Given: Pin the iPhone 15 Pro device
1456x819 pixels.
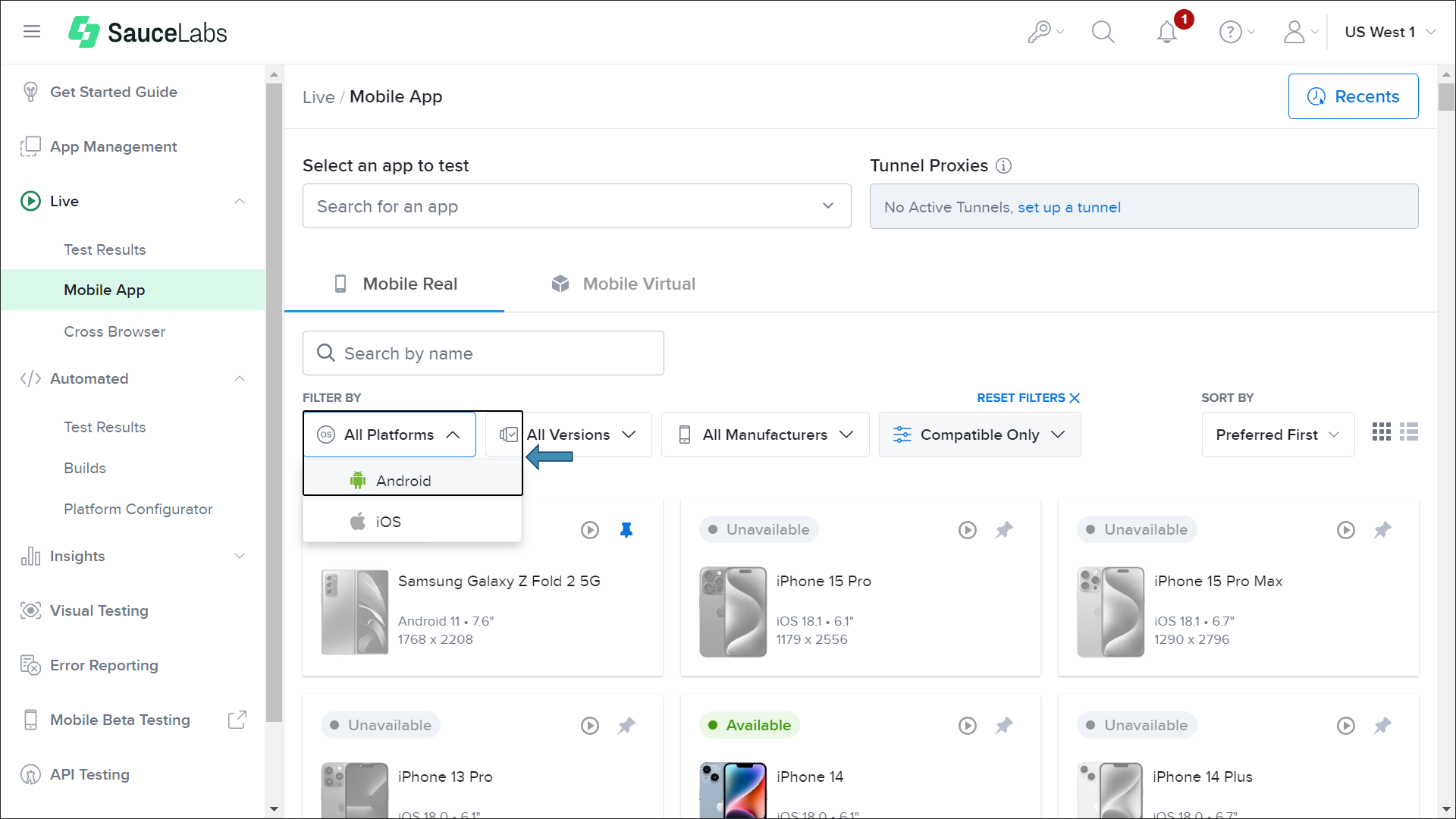Looking at the screenshot, I should coord(1004,530).
